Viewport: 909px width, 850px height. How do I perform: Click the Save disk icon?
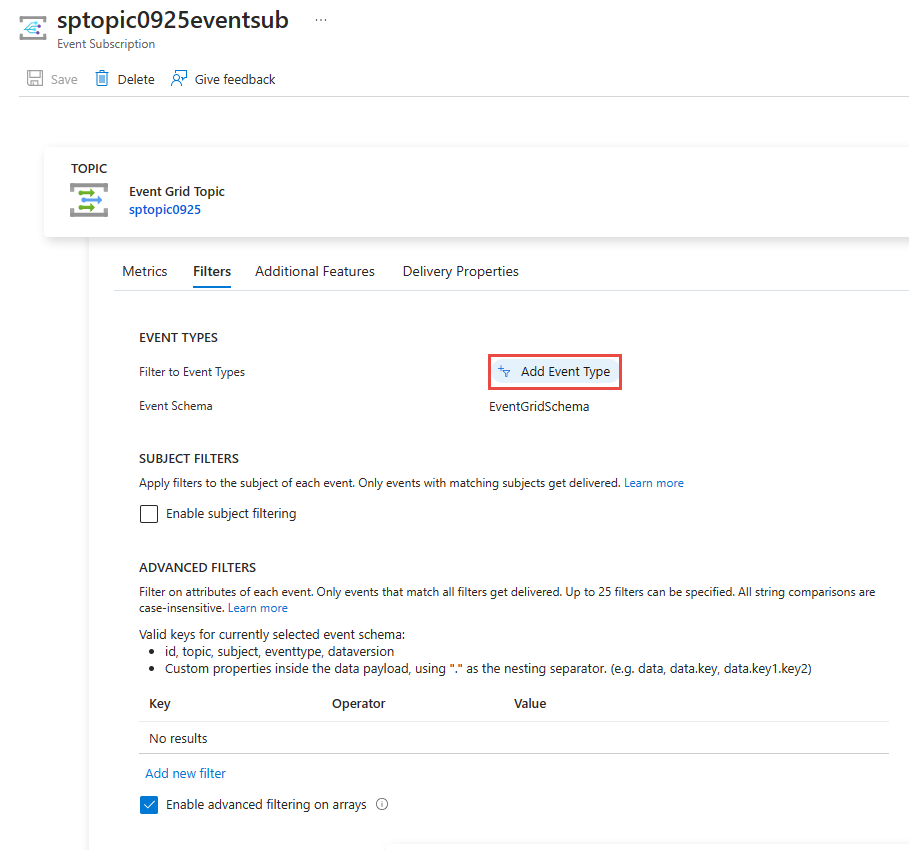(33, 78)
